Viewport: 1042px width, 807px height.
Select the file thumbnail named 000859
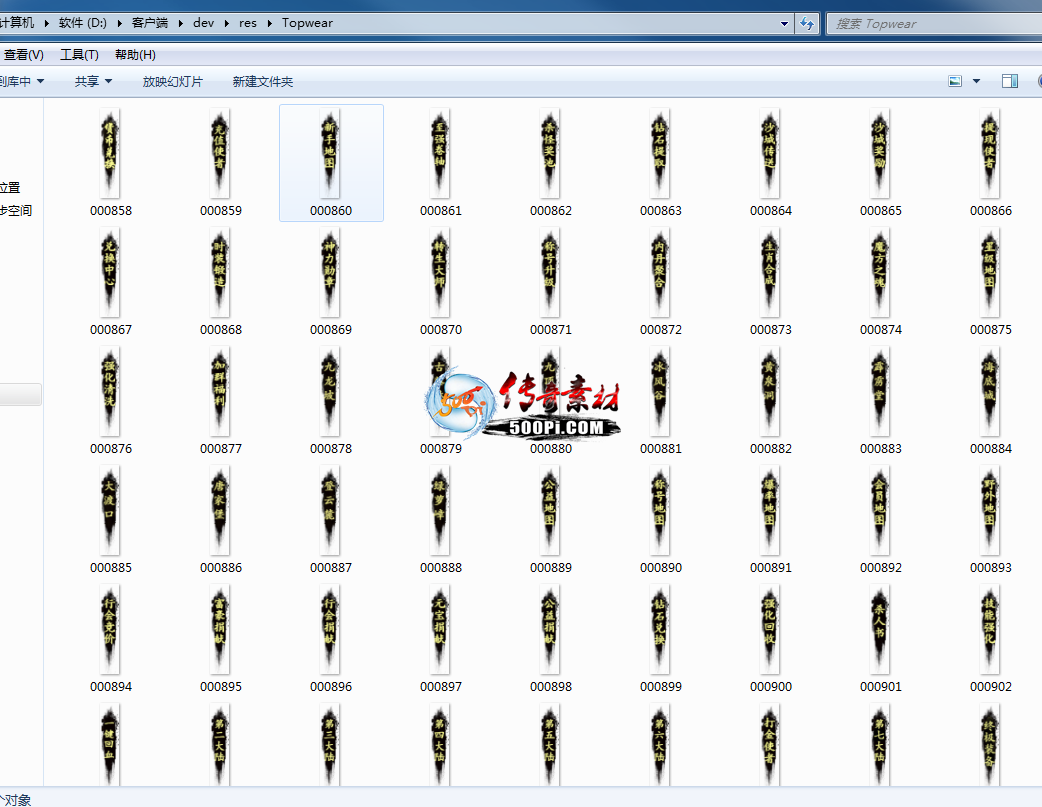click(x=220, y=154)
